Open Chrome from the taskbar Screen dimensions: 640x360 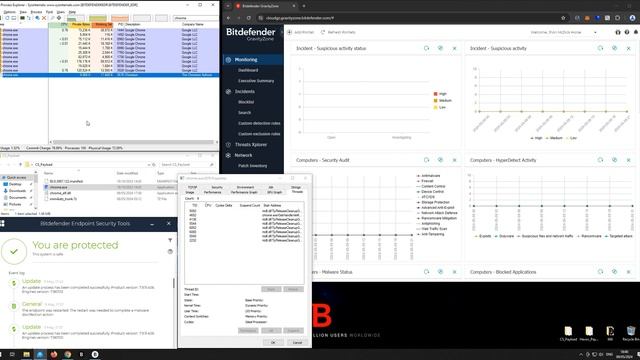(x=68, y=354)
